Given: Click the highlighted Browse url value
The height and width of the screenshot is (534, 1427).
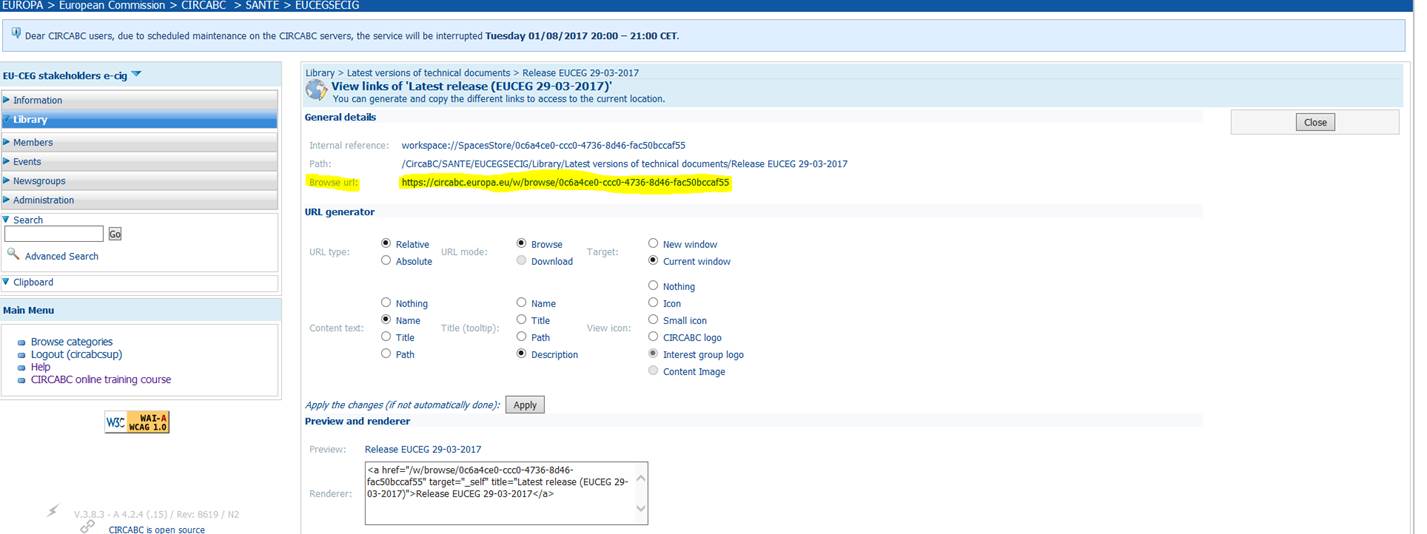Looking at the screenshot, I should tap(566, 183).
